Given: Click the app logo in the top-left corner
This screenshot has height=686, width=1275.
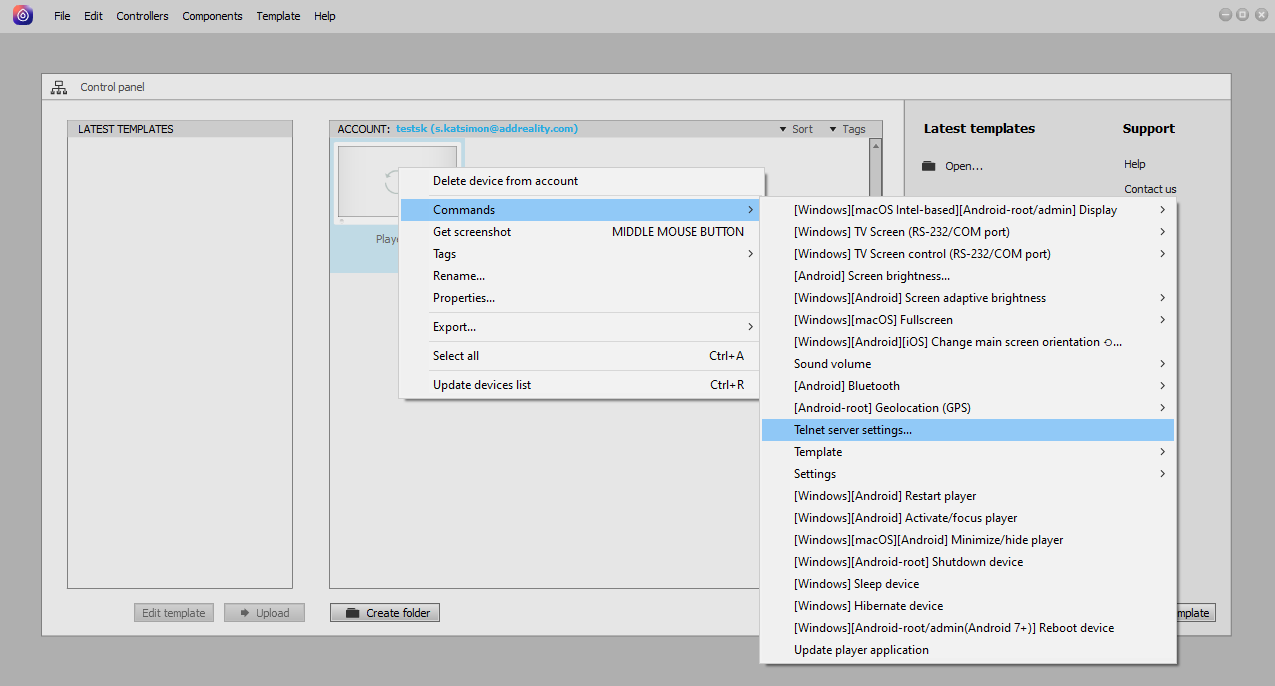Looking at the screenshot, I should tap(22, 15).
